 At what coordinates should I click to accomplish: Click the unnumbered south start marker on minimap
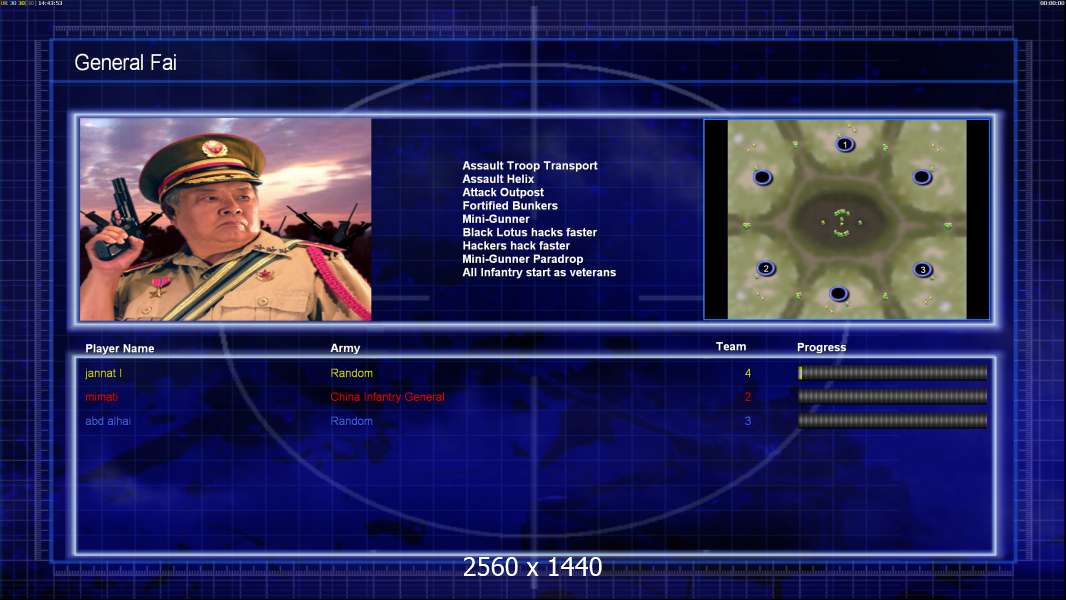tap(838, 294)
